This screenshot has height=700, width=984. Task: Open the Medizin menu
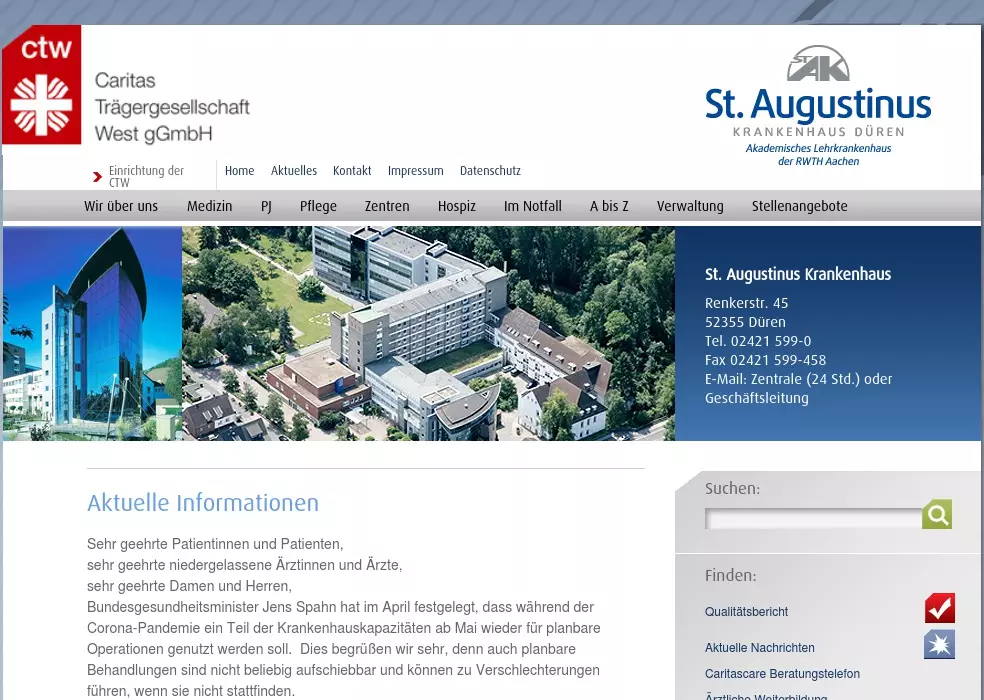click(209, 206)
